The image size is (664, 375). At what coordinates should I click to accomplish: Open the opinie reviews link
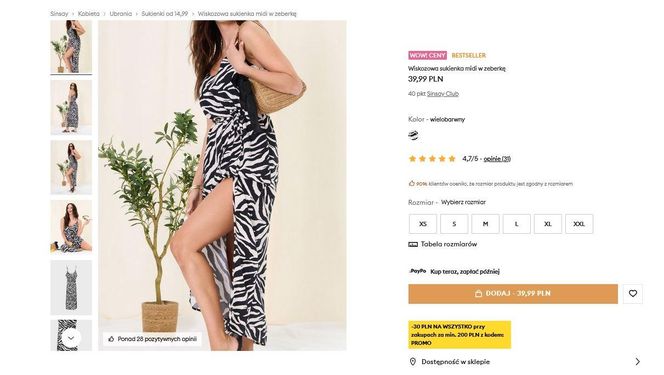tap(497, 159)
